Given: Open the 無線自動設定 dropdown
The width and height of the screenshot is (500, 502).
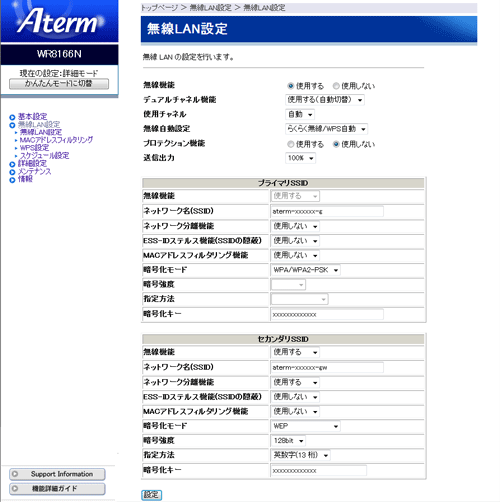Looking at the screenshot, I should pyautogui.click(x=326, y=129).
